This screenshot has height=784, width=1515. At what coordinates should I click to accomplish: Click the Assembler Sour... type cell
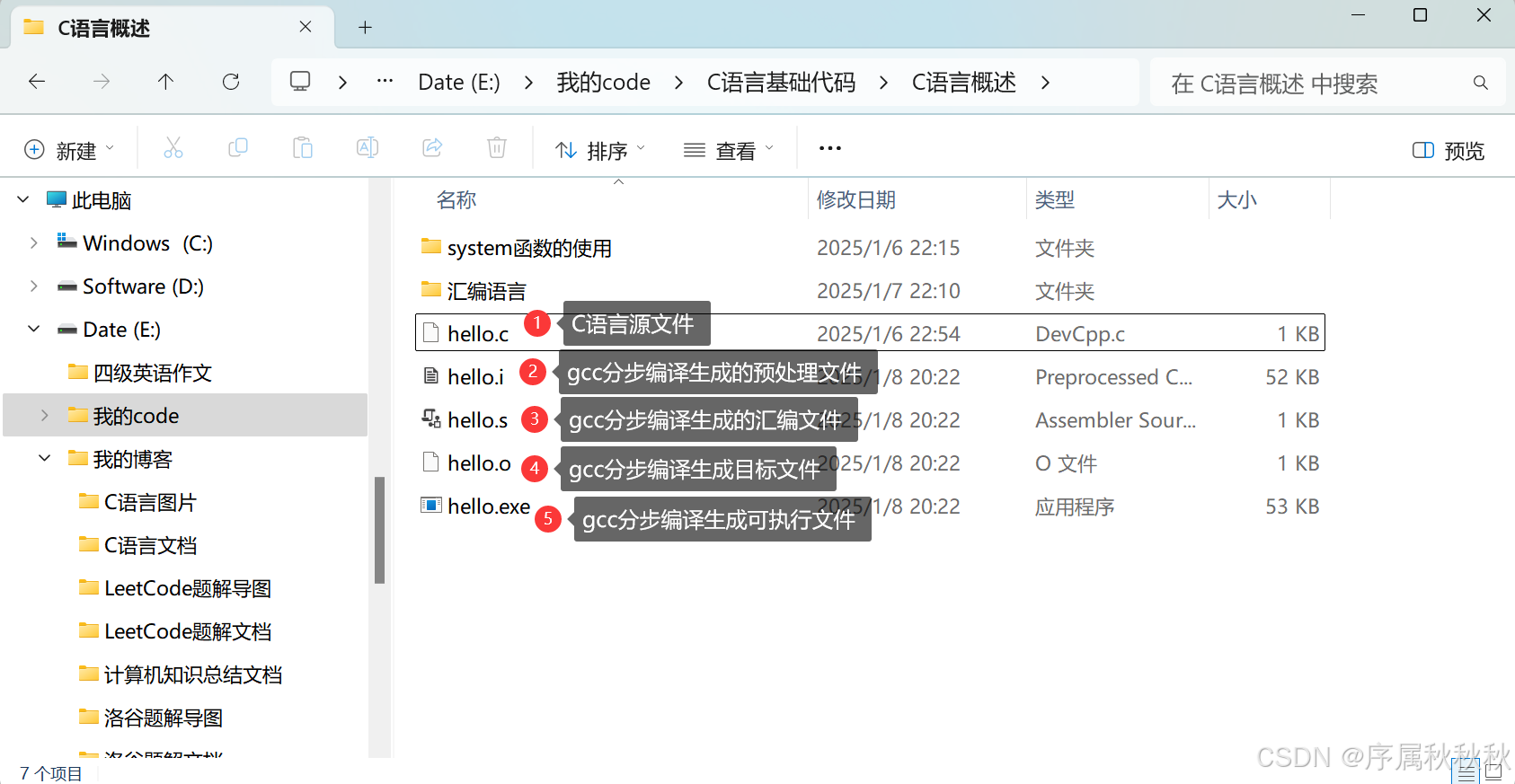click(1116, 420)
